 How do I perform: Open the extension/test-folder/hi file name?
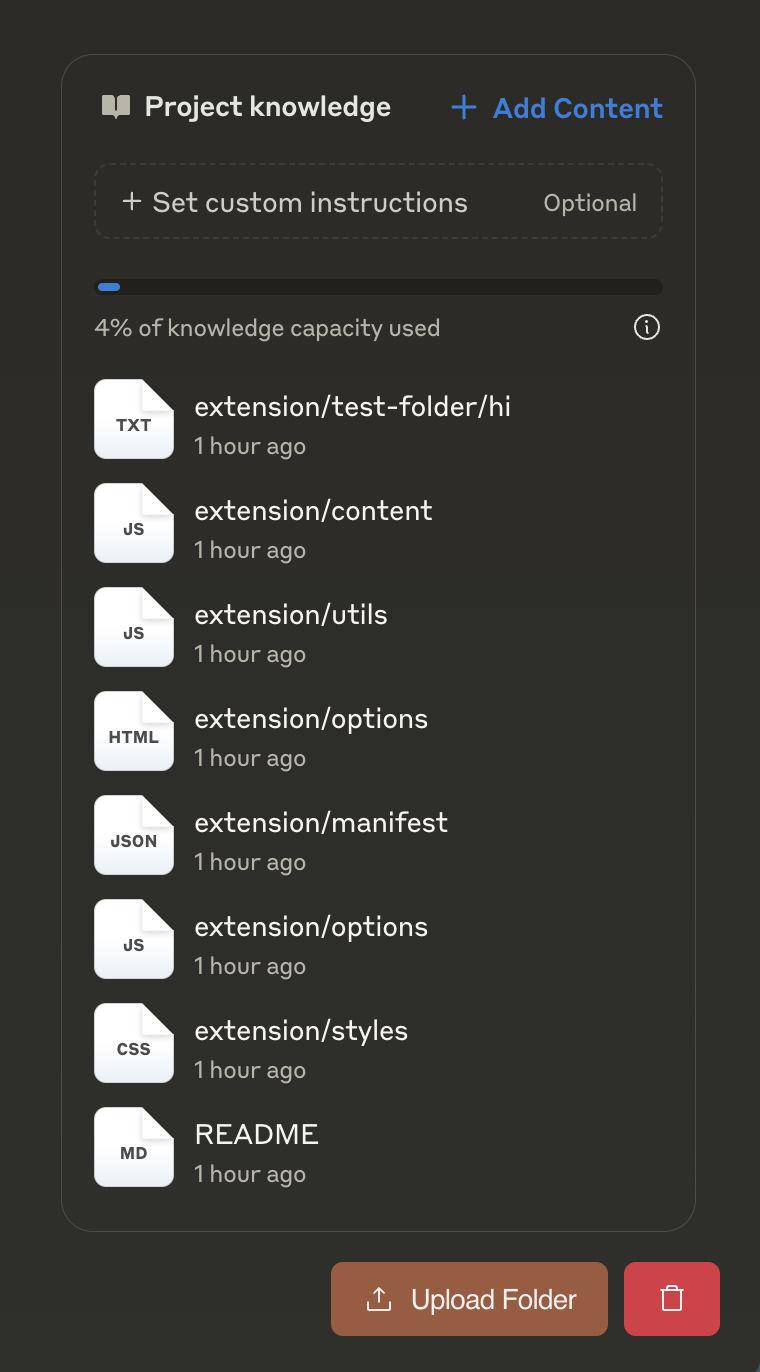pyautogui.click(x=353, y=407)
